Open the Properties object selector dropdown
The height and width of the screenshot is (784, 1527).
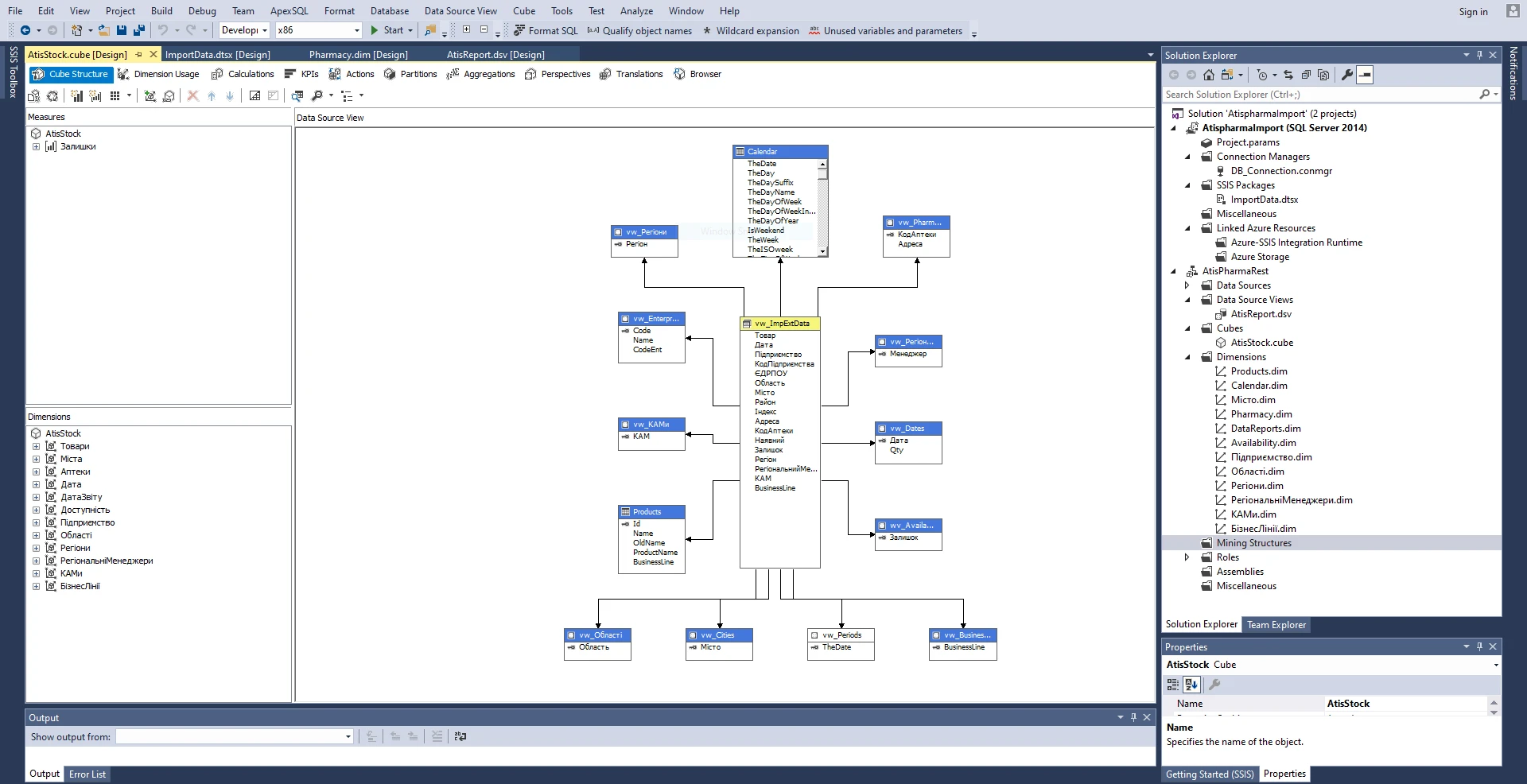1496,665
